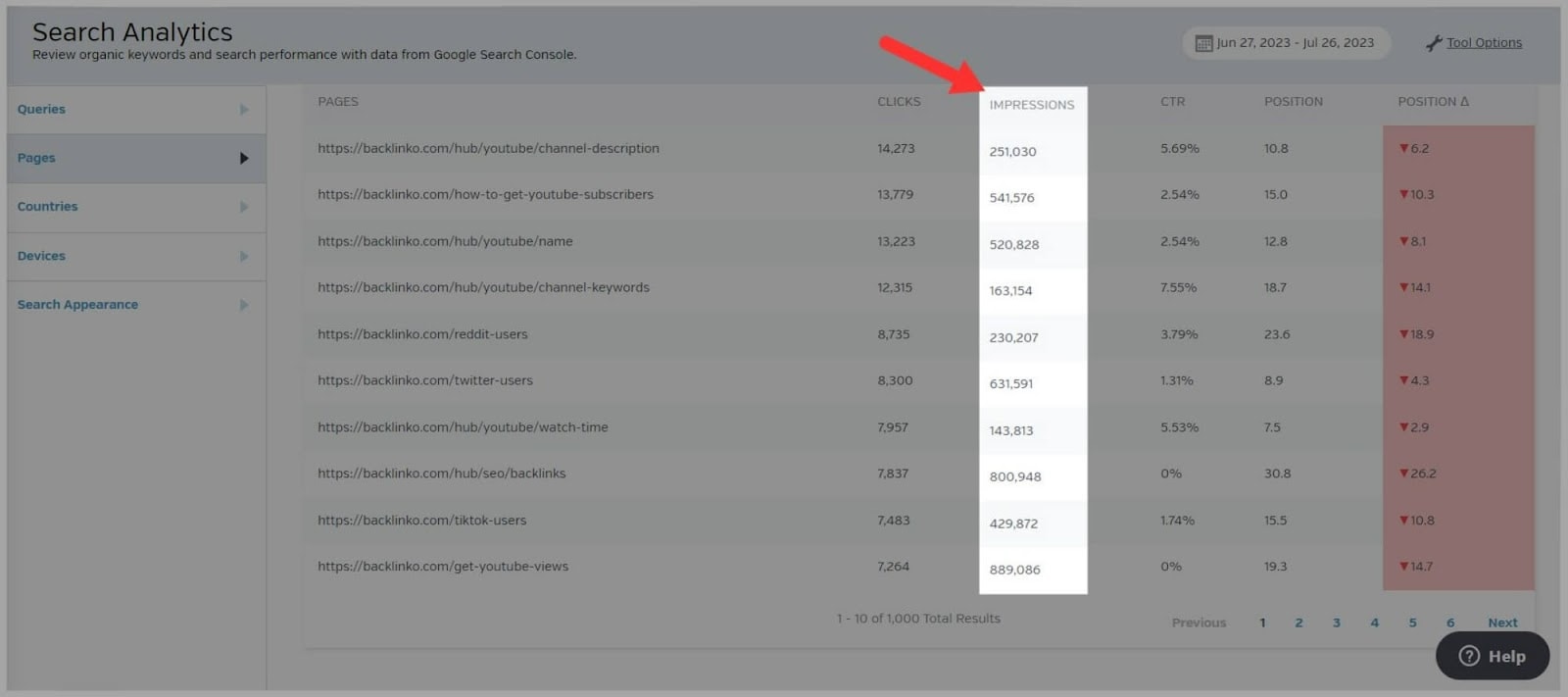The image size is (1568, 697).
Task: Sort by the CTR column header
Action: 1172,102
